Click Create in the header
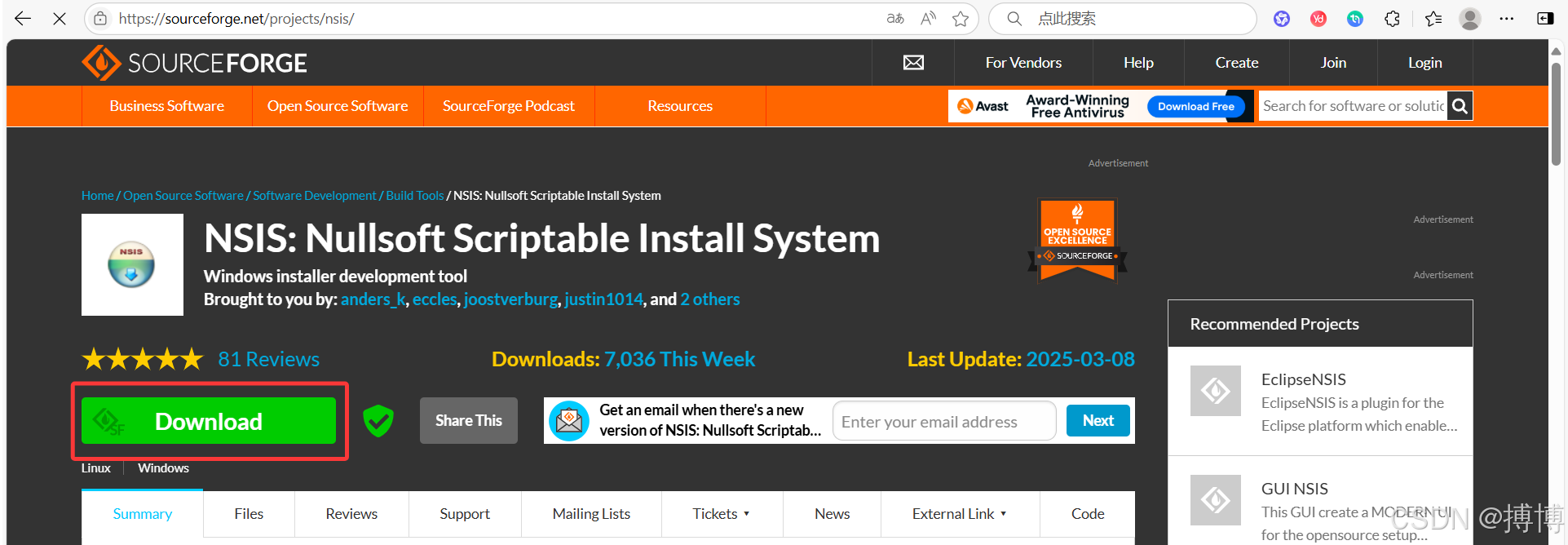 [1237, 63]
